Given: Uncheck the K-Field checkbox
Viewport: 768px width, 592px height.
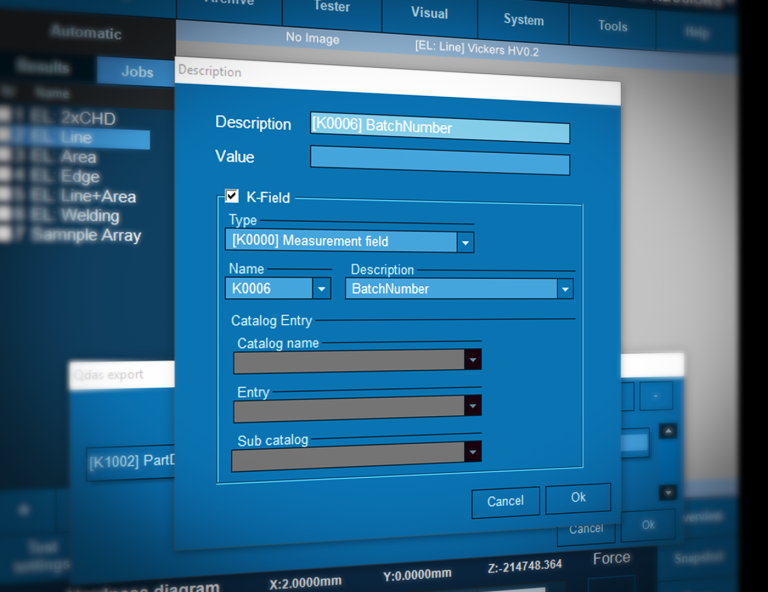Looking at the screenshot, I should coord(232,196).
